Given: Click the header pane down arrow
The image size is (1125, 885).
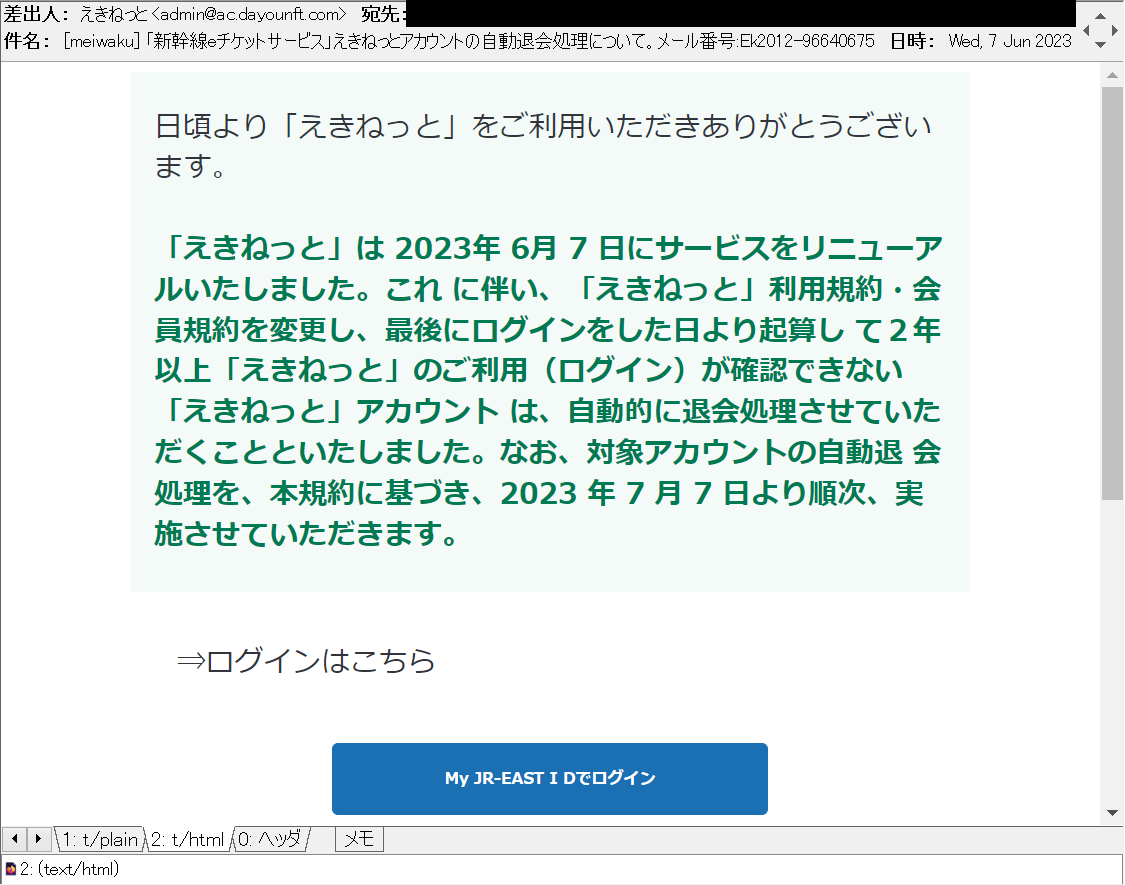Looking at the screenshot, I should (1101, 45).
